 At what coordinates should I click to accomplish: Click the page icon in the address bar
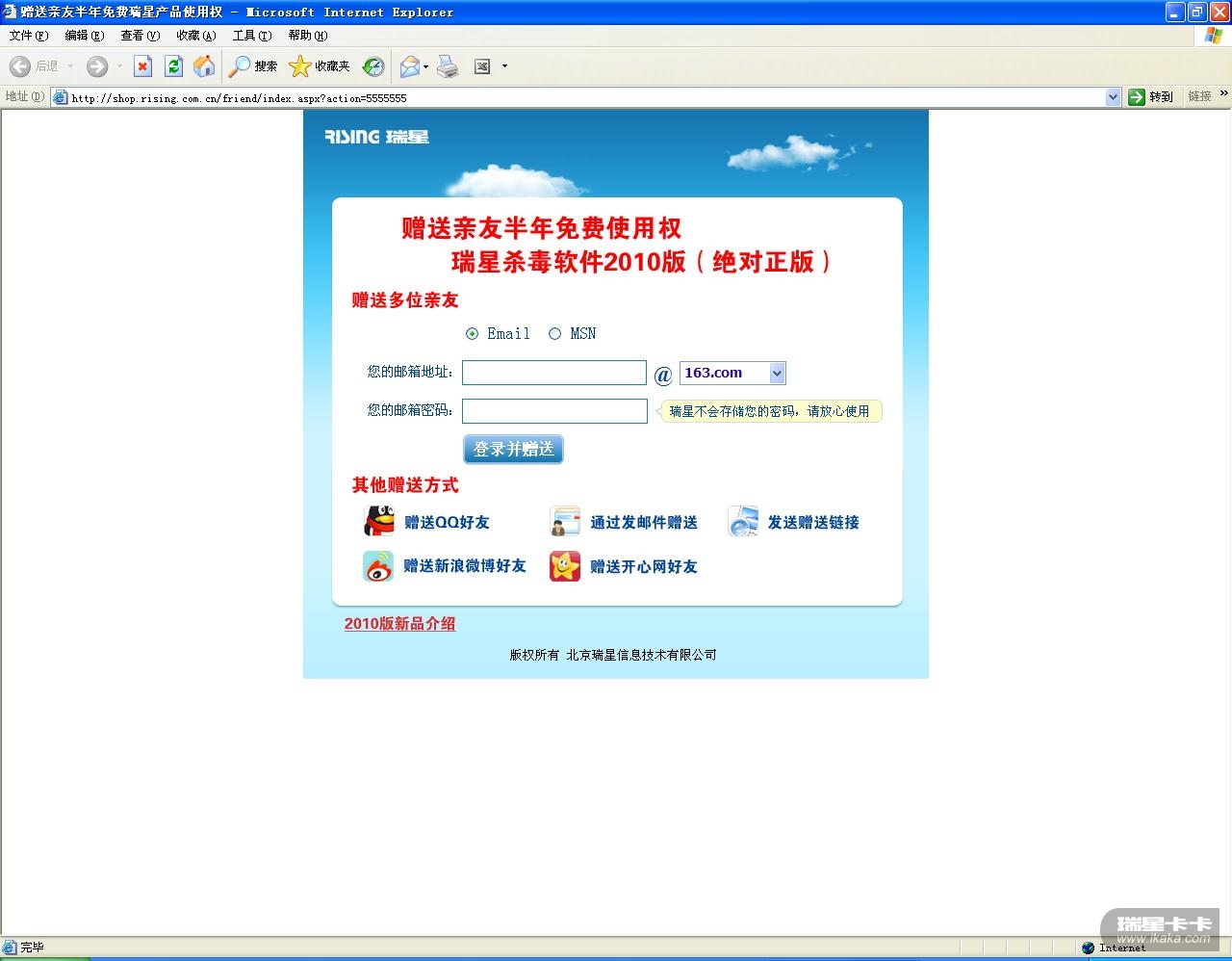[61, 97]
